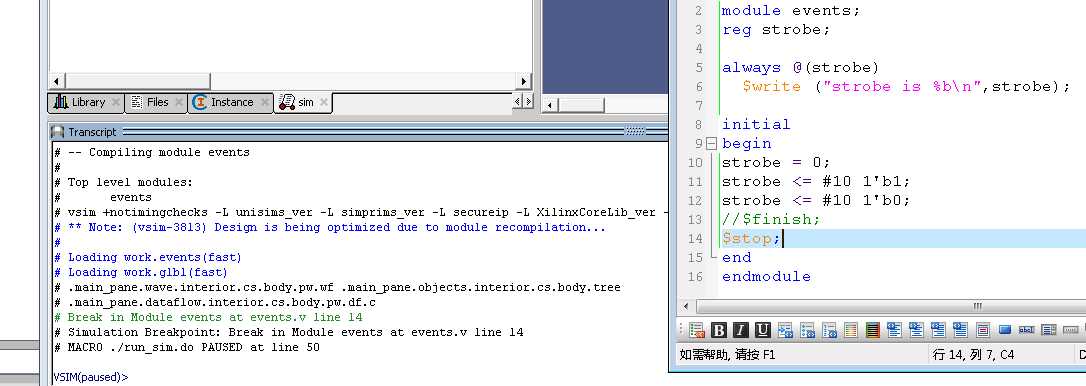Click the workspace horizontal scrollbar thumb
This screenshot has width=1086, height=386.
click(x=138, y=81)
